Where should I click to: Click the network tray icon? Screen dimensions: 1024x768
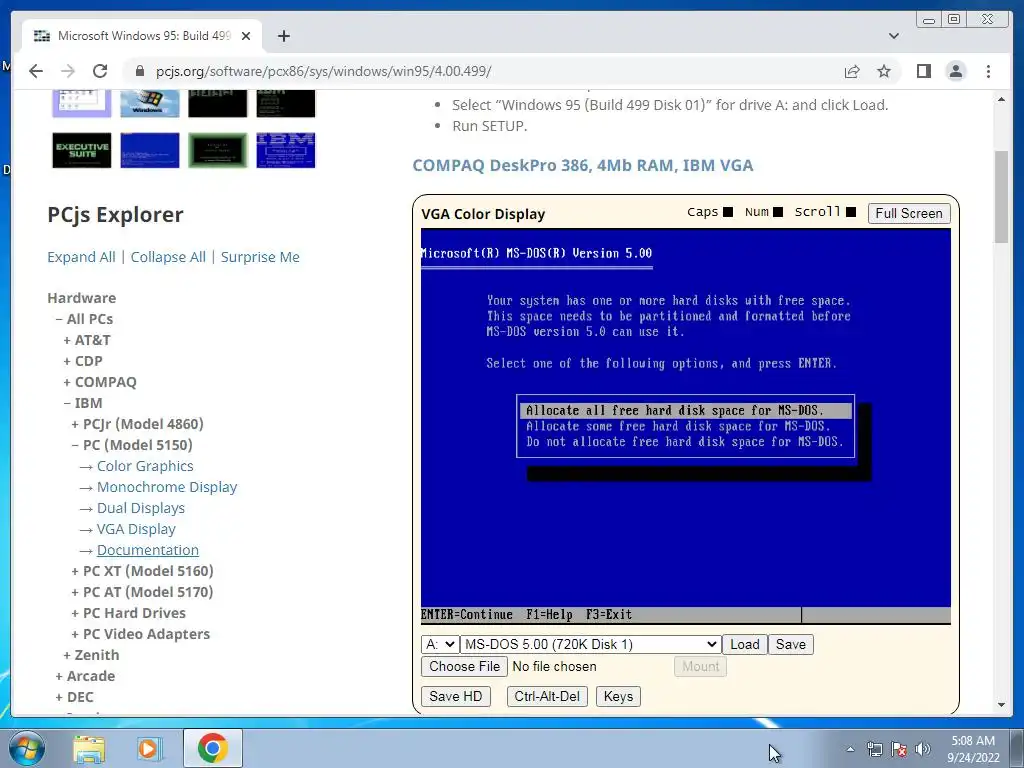tap(874, 749)
